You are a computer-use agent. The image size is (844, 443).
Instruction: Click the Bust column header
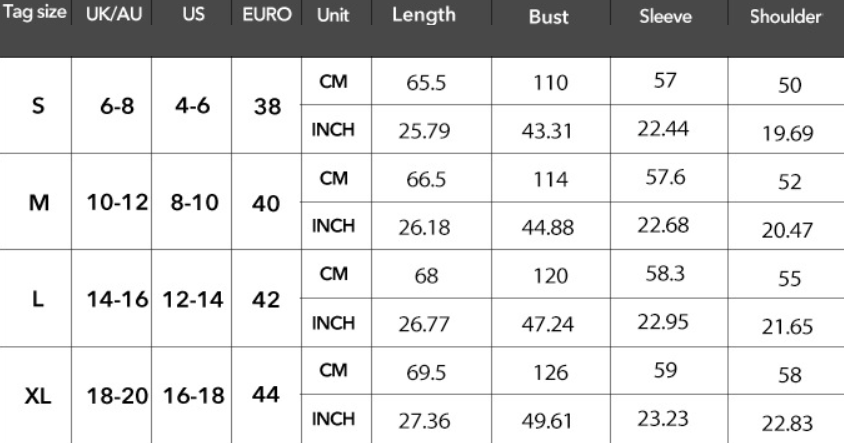coord(548,18)
